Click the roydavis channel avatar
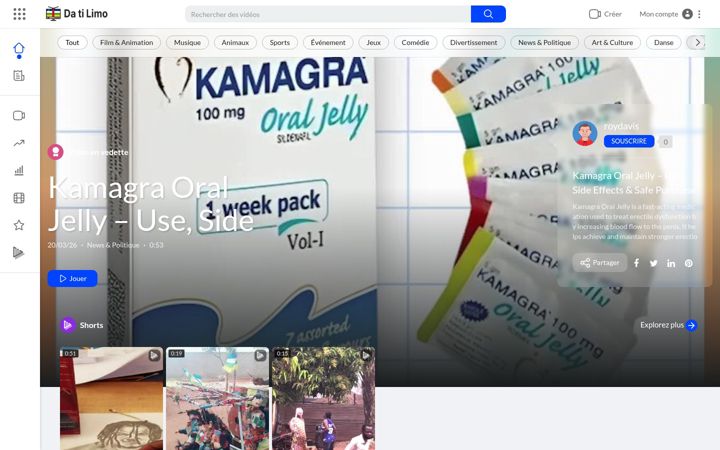The image size is (720, 450). (x=585, y=133)
